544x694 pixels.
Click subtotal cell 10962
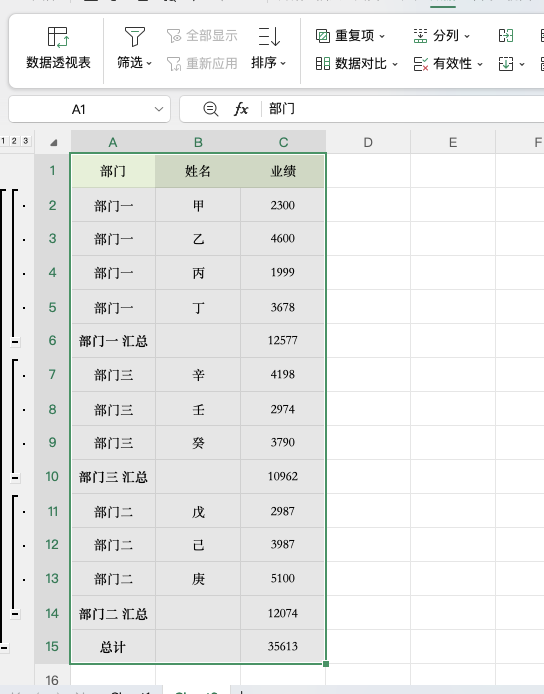pyautogui.click(x=283, y=477)
